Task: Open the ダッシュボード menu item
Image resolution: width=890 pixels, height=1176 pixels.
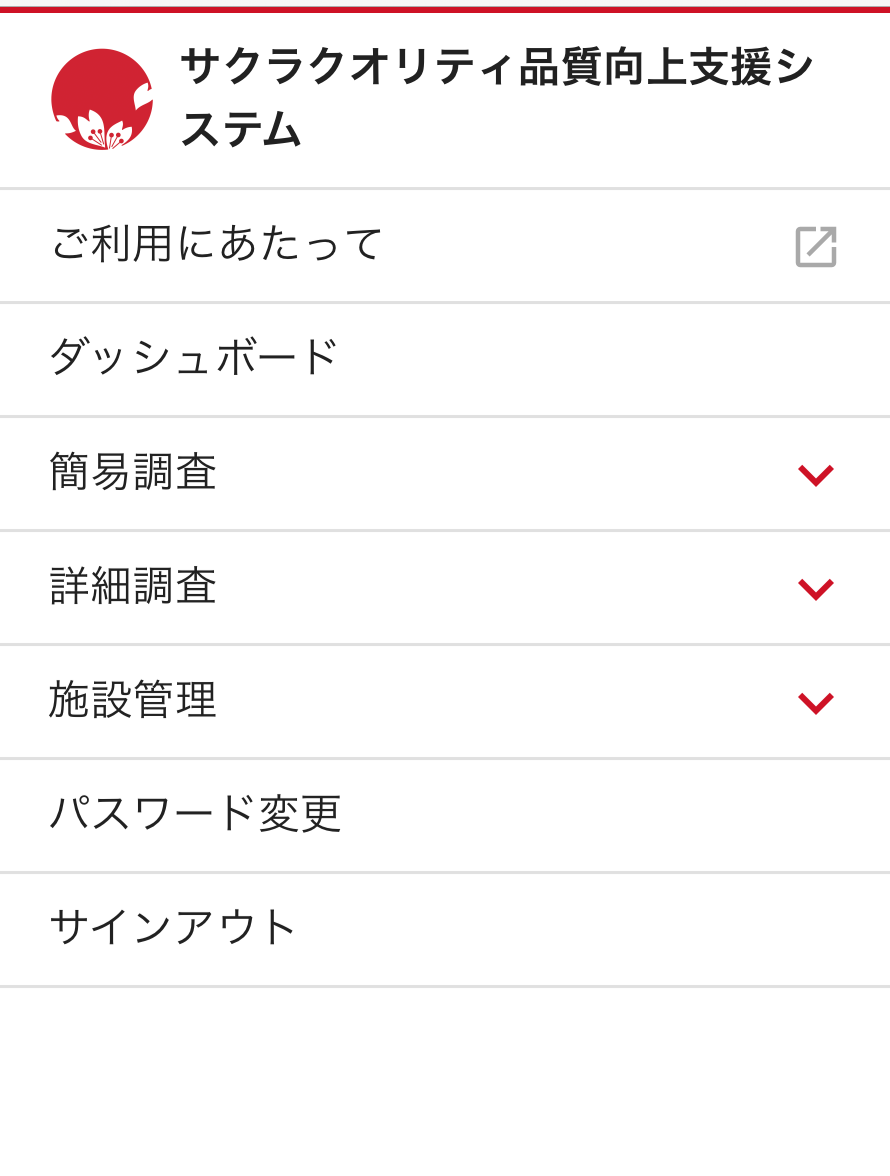Action: point(194,358)
